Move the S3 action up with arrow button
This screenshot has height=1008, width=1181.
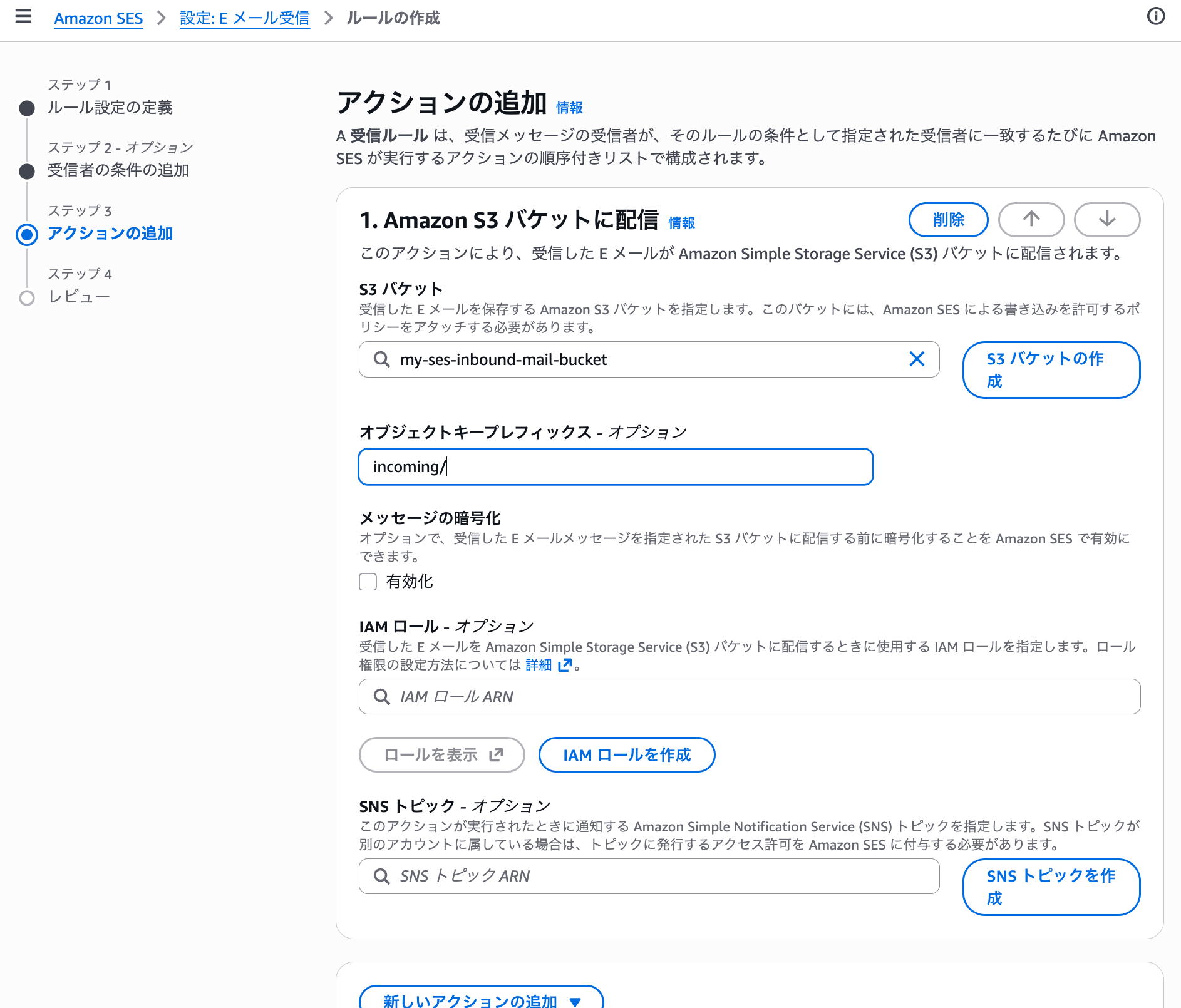click(x=1031, y=219)
